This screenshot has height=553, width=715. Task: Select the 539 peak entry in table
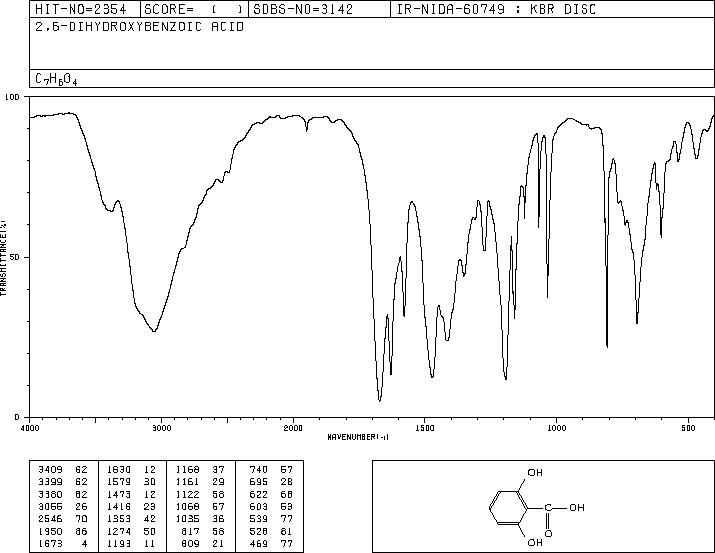click(271, 519)
